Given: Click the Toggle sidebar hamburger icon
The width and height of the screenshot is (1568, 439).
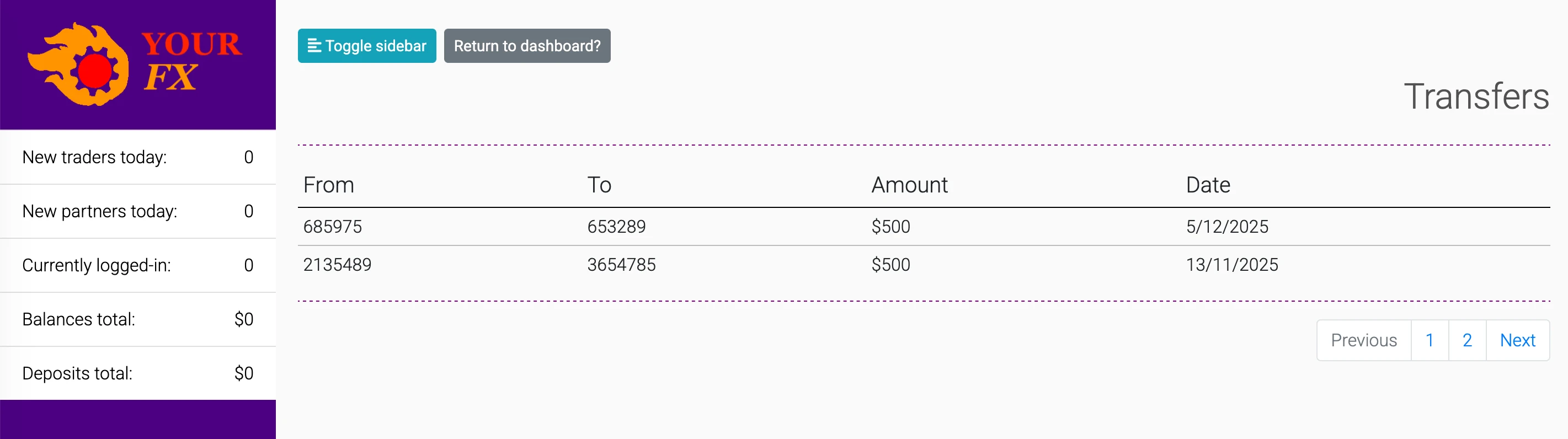Looking at the screenshot, I should [x=314, y=46].
